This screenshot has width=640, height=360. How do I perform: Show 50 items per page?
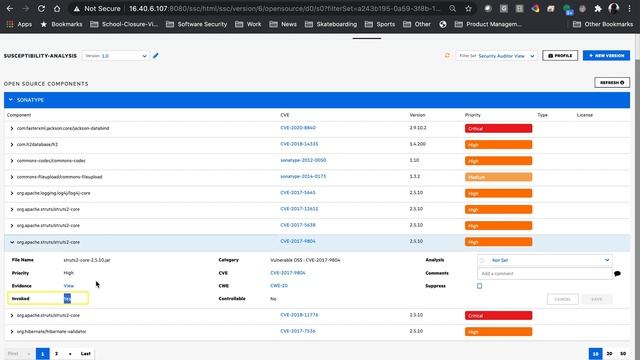pyautogui.click(x=623, y=353)
